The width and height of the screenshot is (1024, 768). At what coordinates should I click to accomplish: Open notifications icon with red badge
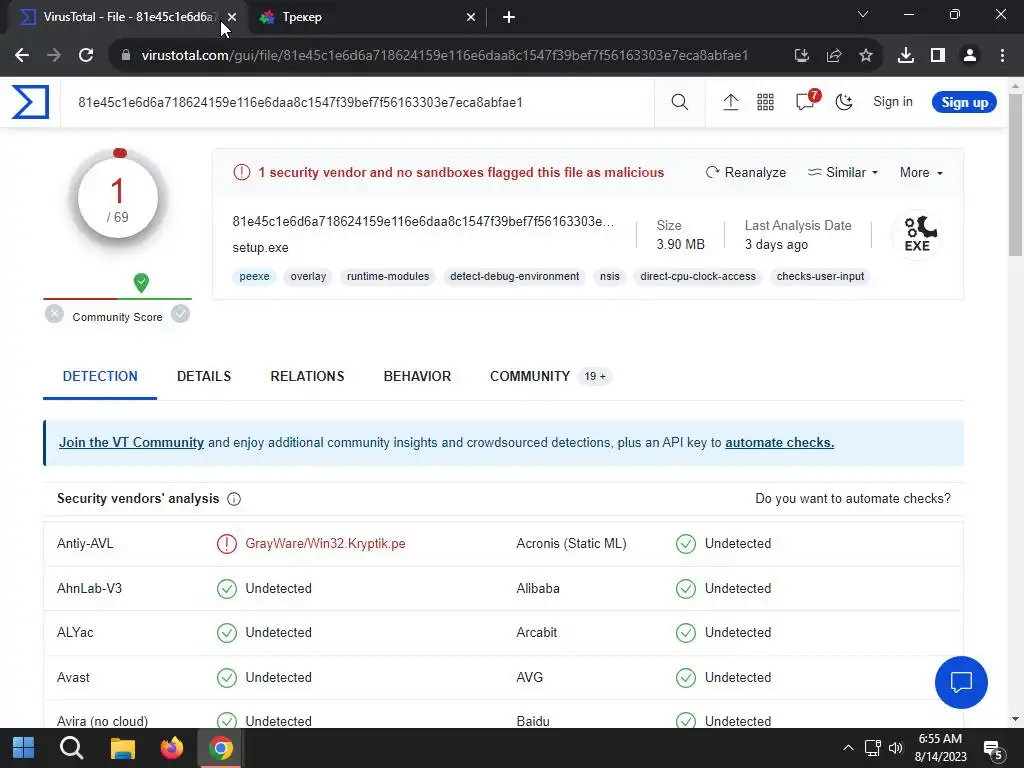pyautogui.click(x=807, y=101)
